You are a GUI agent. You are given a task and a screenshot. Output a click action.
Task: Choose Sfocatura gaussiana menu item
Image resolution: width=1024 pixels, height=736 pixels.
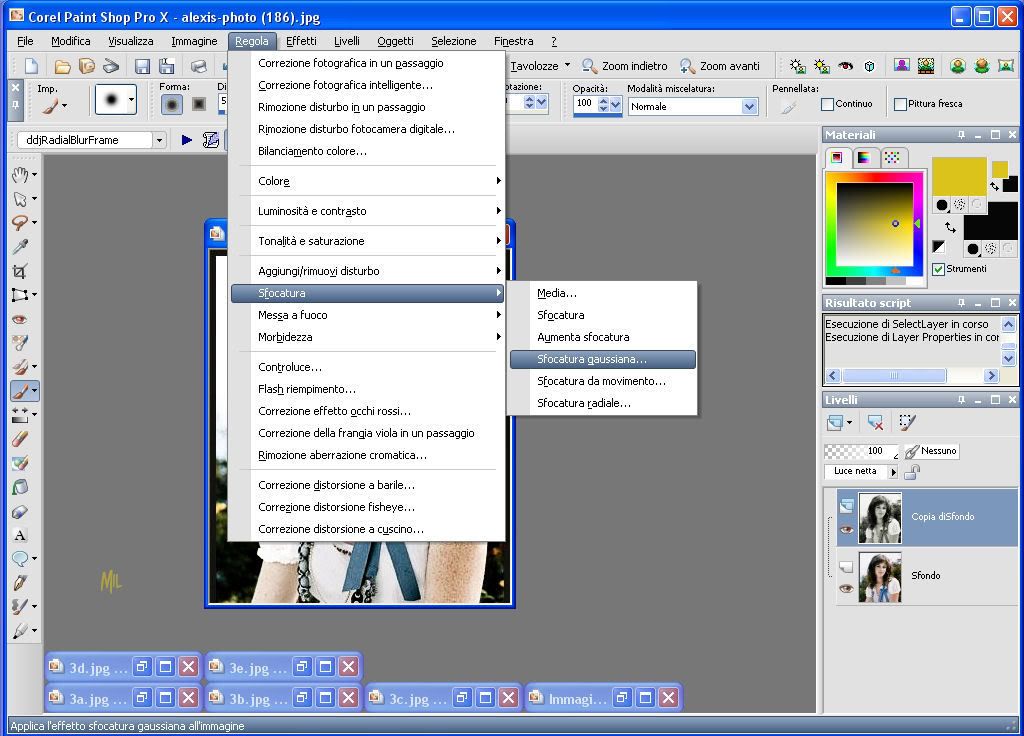603,359
